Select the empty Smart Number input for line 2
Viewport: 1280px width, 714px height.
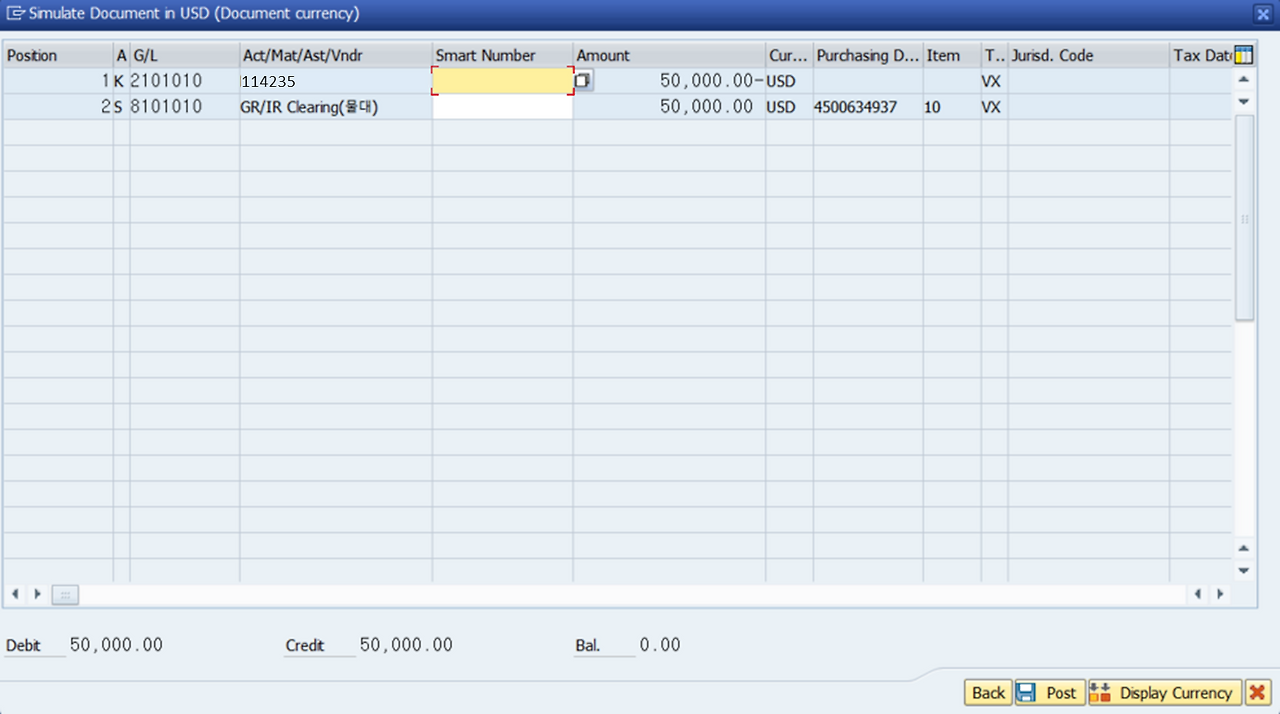point(500,107)
